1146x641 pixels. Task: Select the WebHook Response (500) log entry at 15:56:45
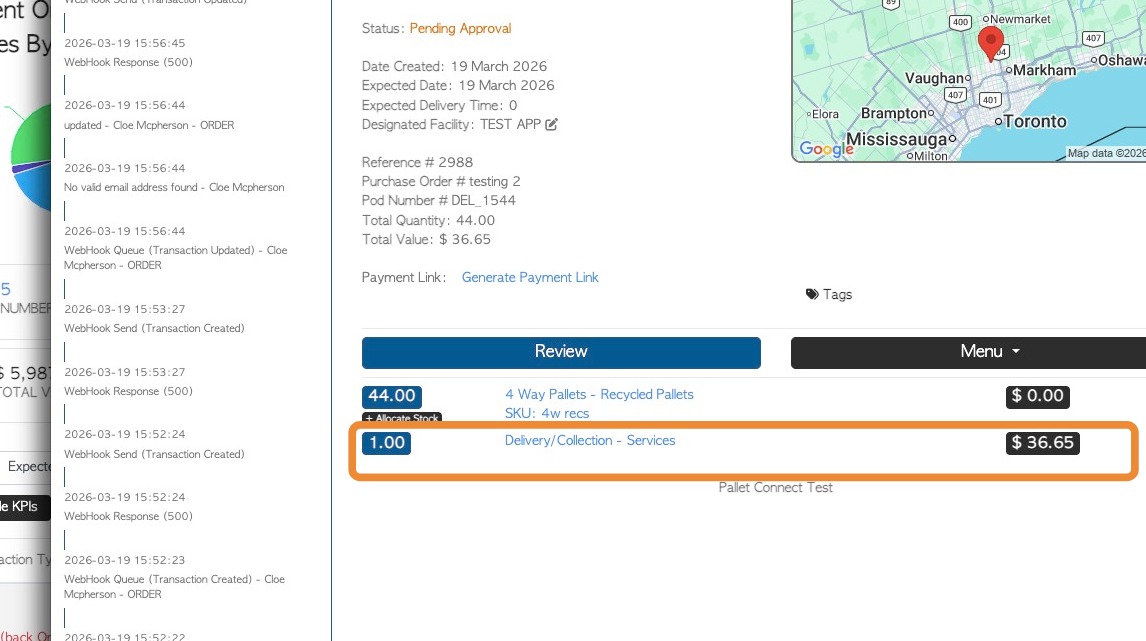[128, 53]
